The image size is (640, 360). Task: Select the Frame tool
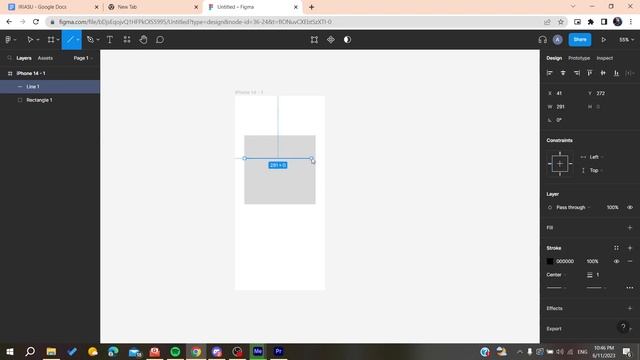click(51, 40)
